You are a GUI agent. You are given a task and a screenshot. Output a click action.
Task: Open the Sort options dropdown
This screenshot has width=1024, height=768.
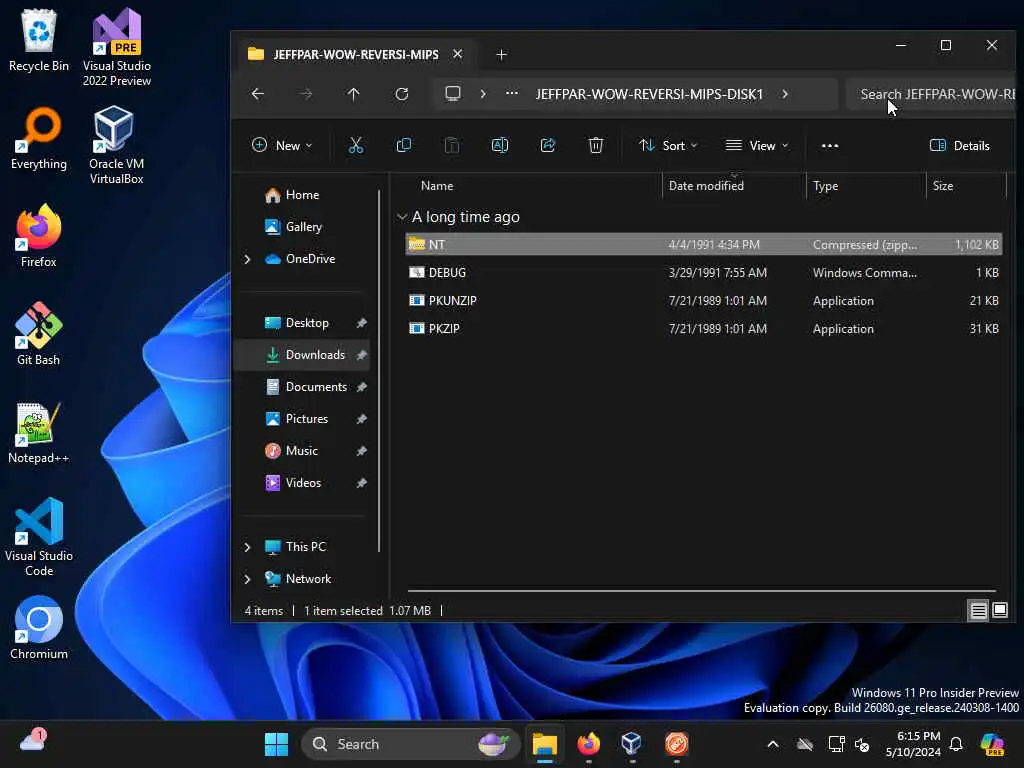[x=668, y=146]
